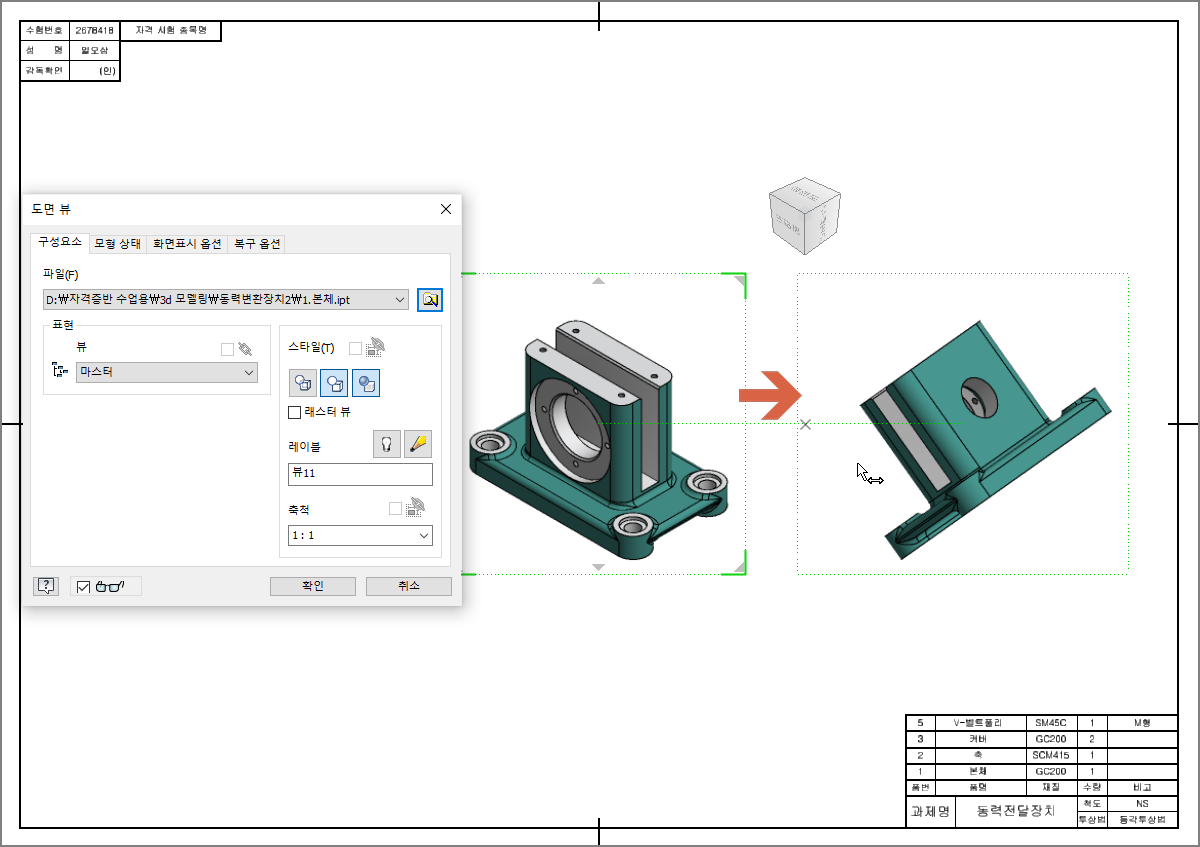This screenshot has width=1200, height=847.
Task: Enable the associative checkbox in the 뷰 row
Action: pos(227,349)
